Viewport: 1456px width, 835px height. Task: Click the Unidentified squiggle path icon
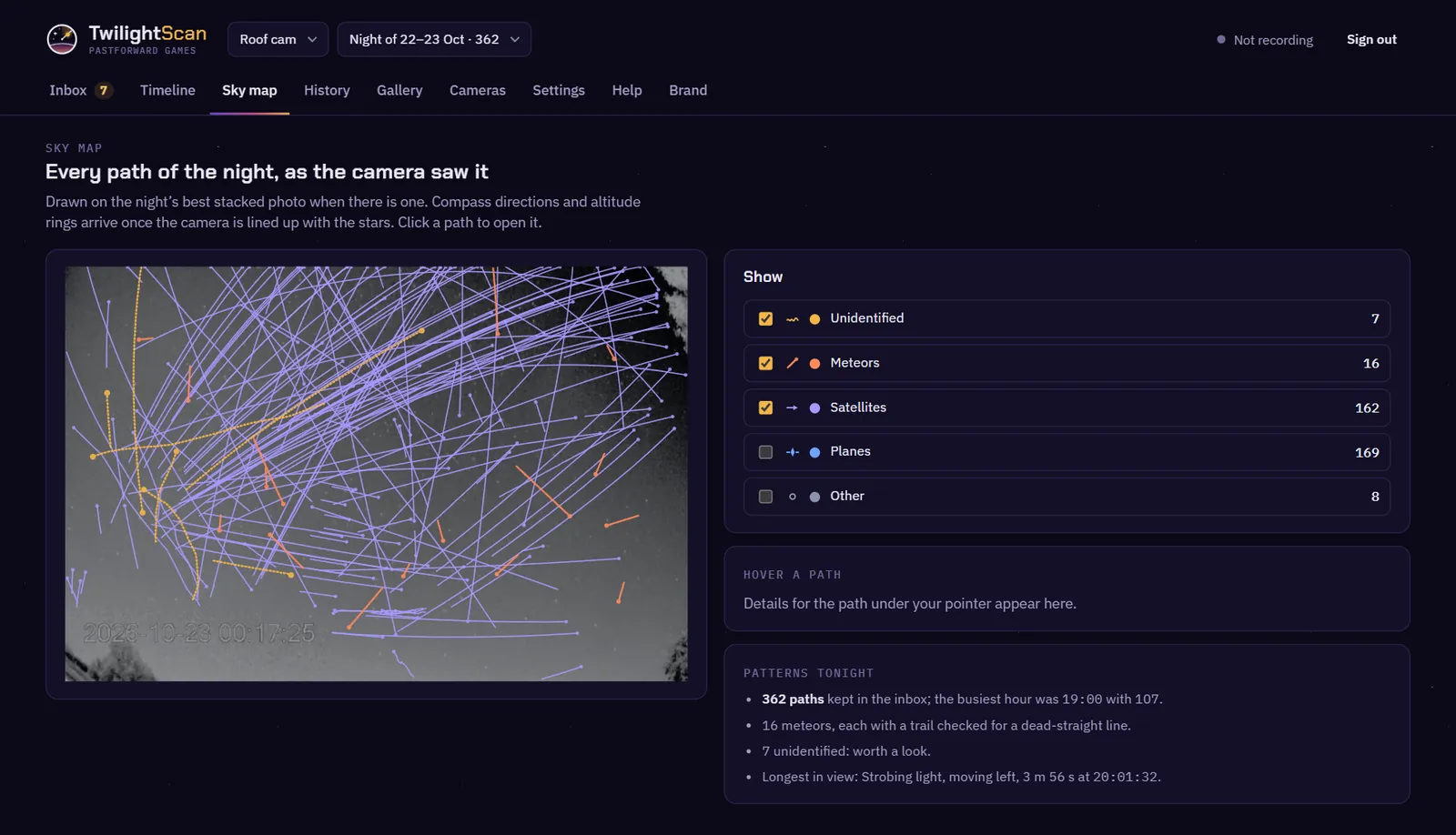click(793, 319)
